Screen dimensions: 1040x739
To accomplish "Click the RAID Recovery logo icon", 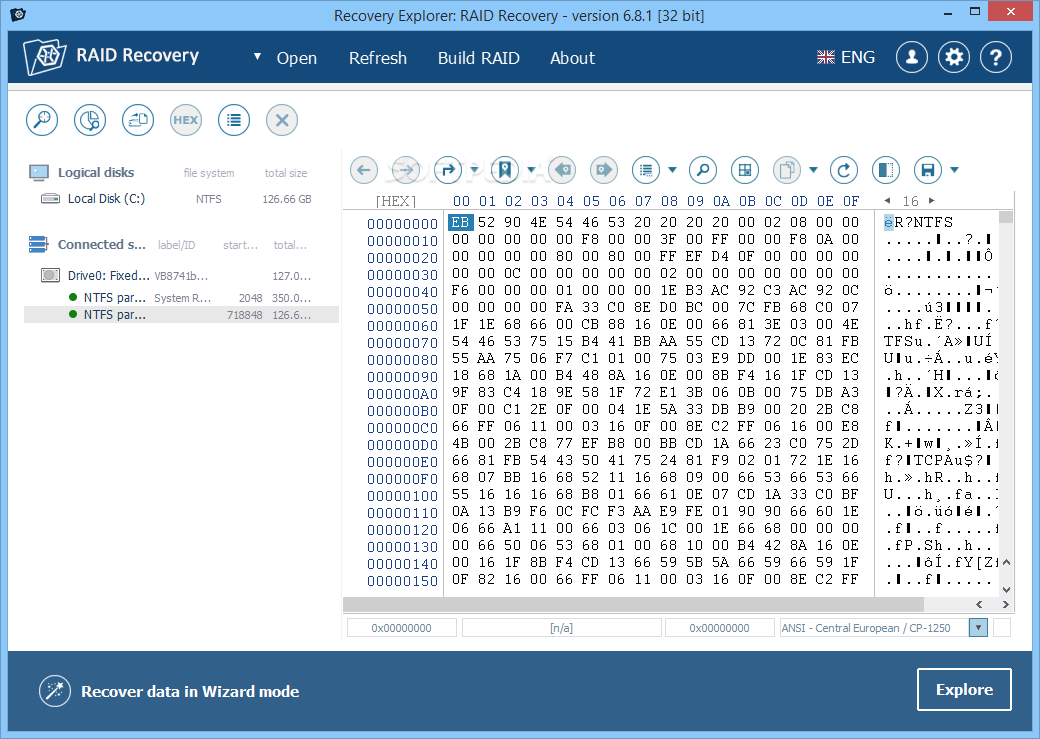I will (44, 57).
